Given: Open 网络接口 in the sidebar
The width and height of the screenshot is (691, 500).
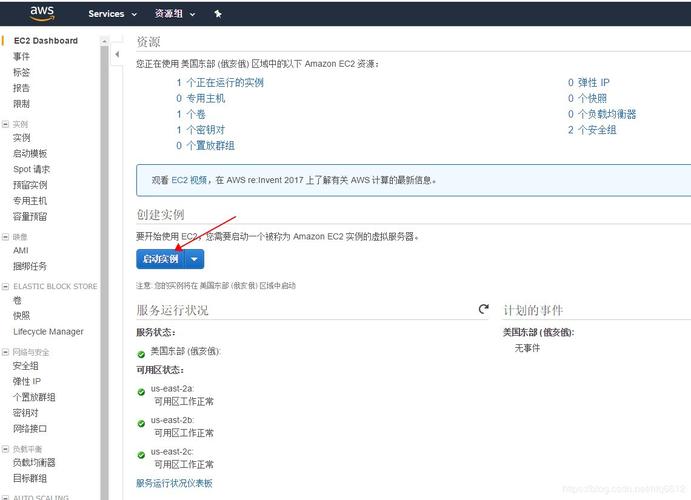Looking at the screenshot, I should point(30,429).
